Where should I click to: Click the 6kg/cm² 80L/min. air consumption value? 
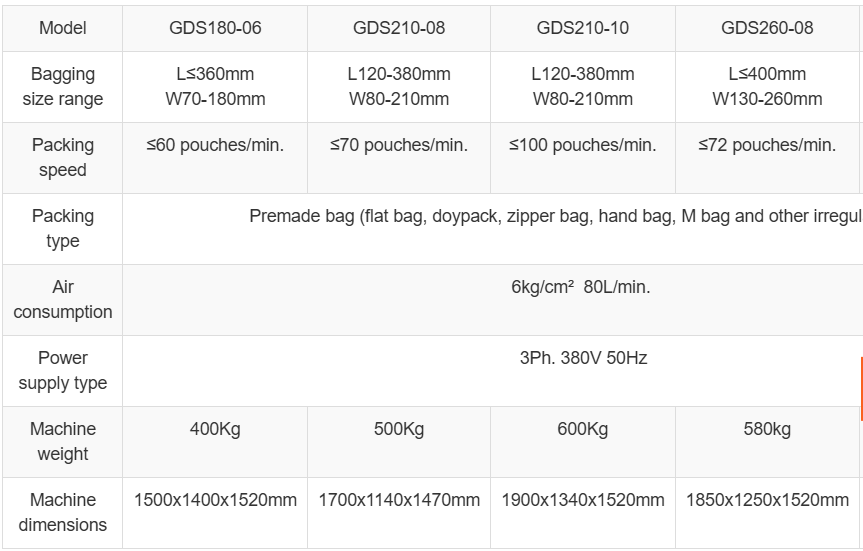tap(581, 287)
